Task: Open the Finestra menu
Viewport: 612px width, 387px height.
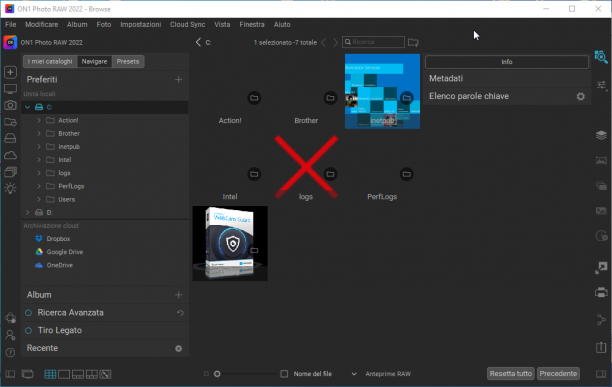Action: click(x=252, y=25)
